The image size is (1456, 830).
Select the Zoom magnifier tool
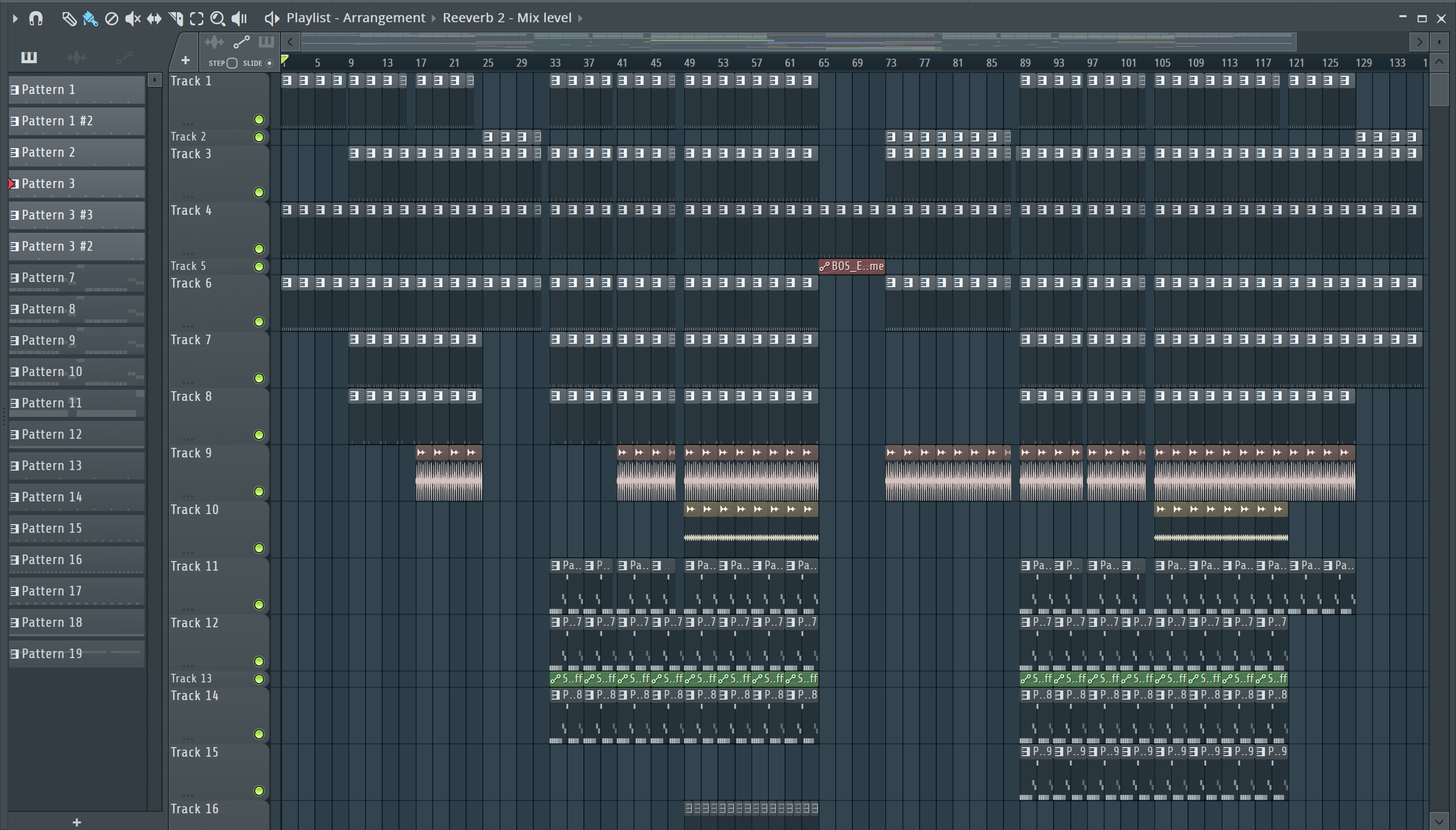pos(217,19)
